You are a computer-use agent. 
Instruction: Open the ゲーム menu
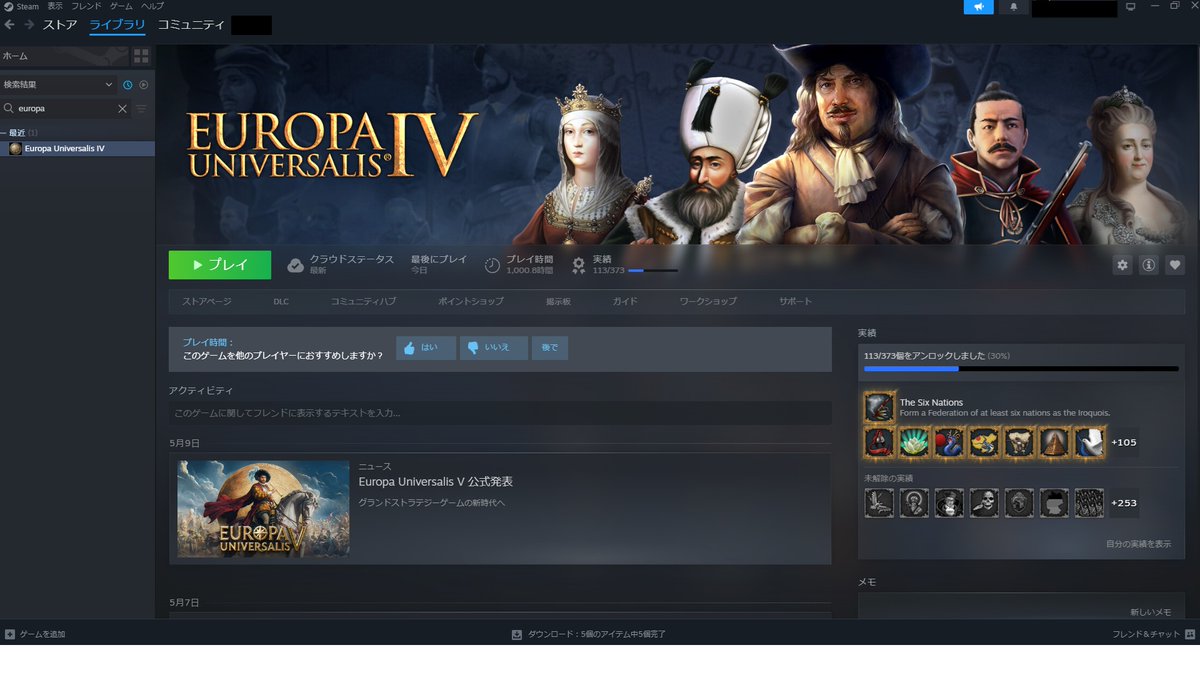pos(121,6)
